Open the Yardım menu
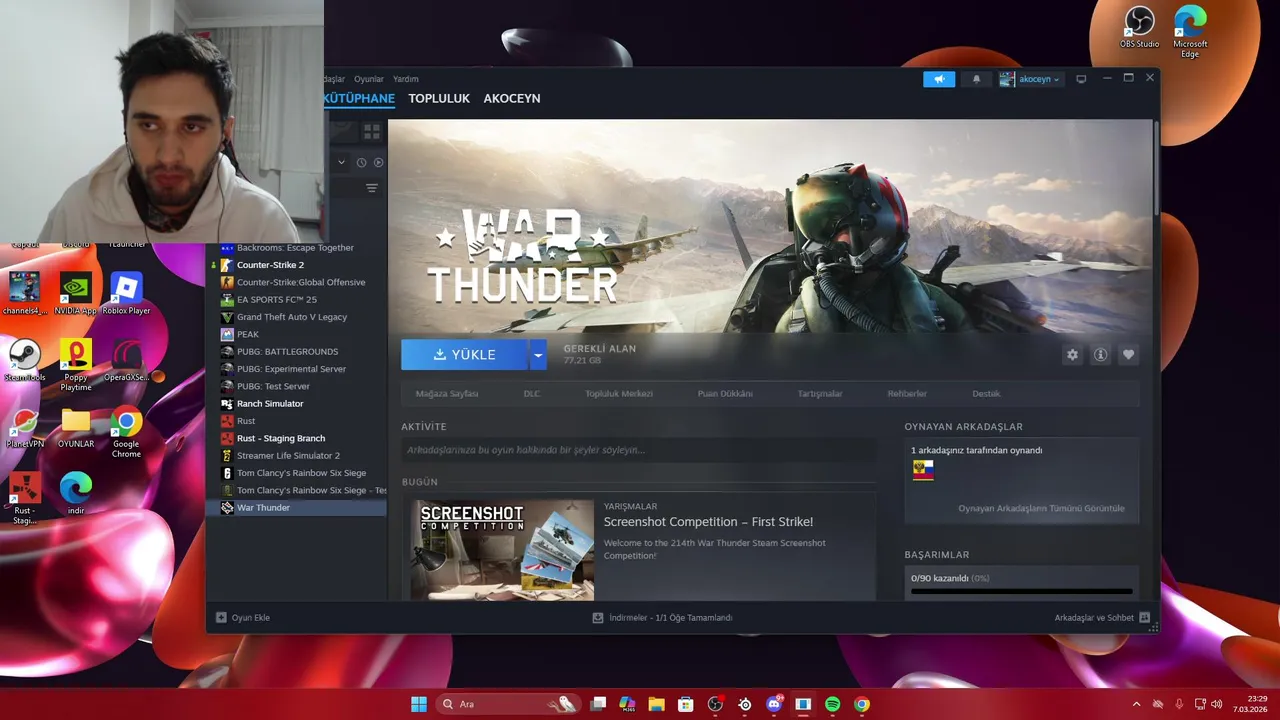Viewport: 1280px width, 720px height. pyautogui.click(x=406, y=79)
